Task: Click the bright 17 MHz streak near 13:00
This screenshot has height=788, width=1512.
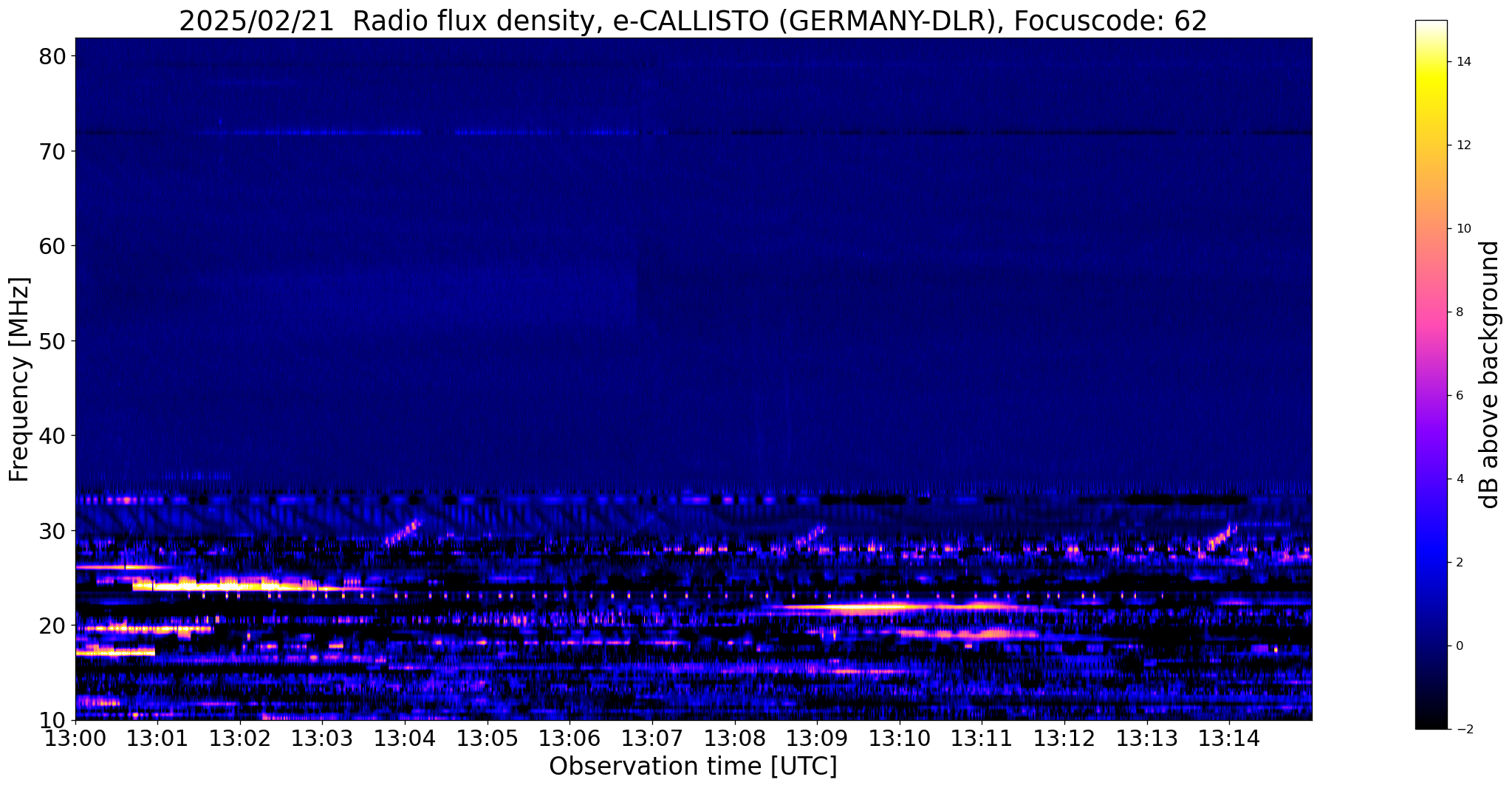Action: click(115, 653)
